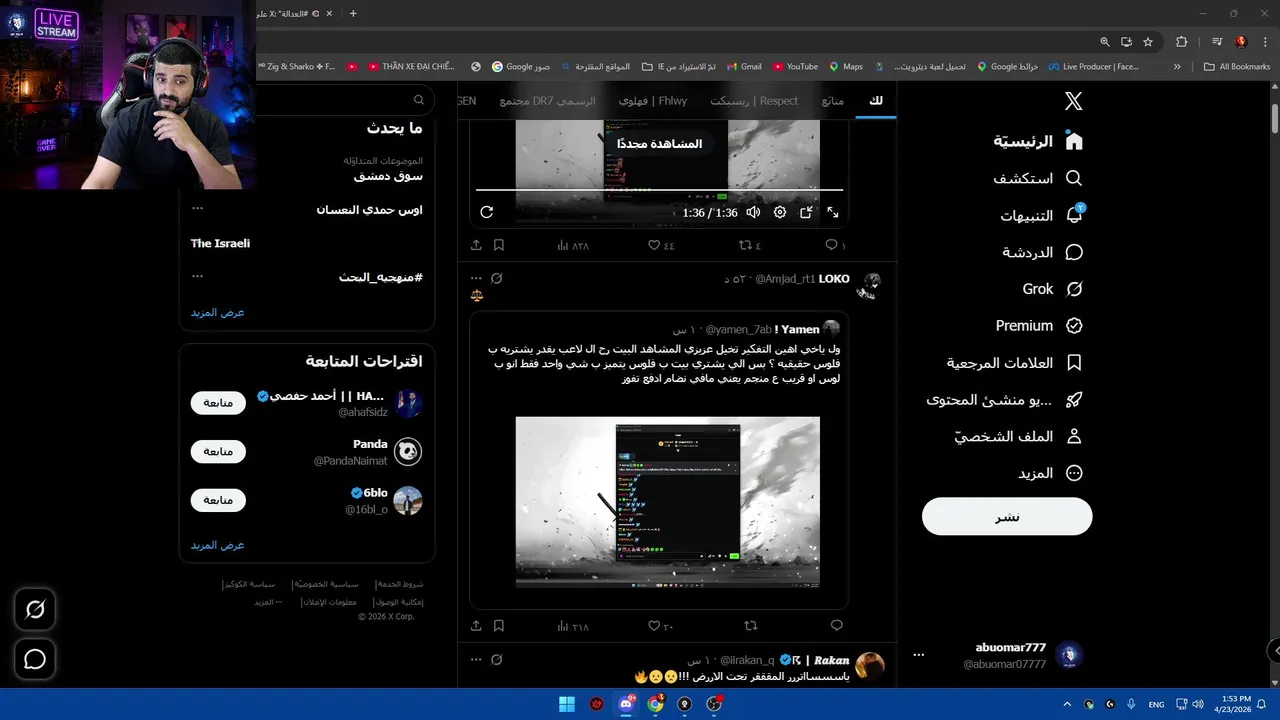1280x720 pixels.
Task: Open Grok from the sidebar
Action: [x=1053, y=289]
